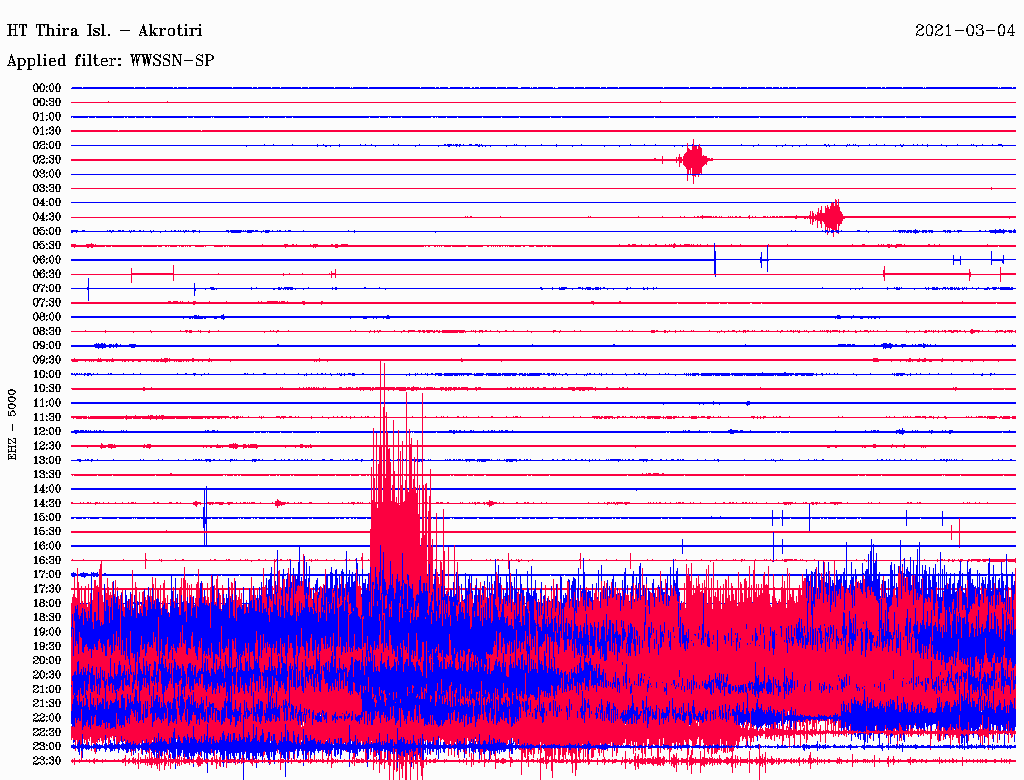Click the 17:30 time label
The height and width of the screenshot is (780, 1024).
point(47,589)
